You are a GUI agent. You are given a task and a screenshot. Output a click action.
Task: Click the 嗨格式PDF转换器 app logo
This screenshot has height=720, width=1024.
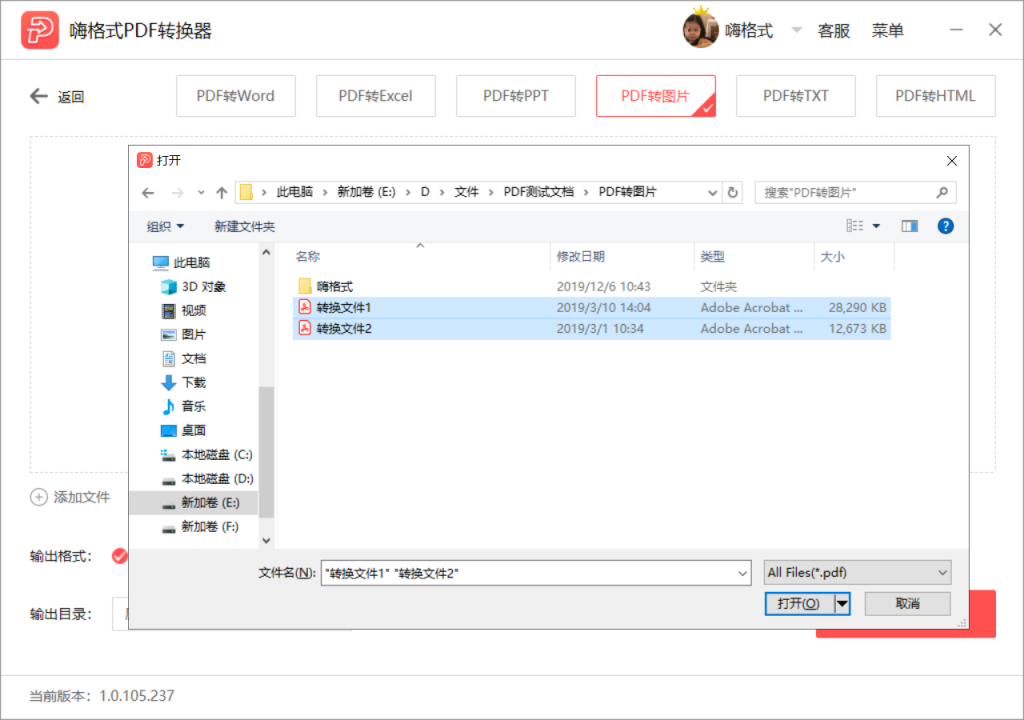point(40,30)
